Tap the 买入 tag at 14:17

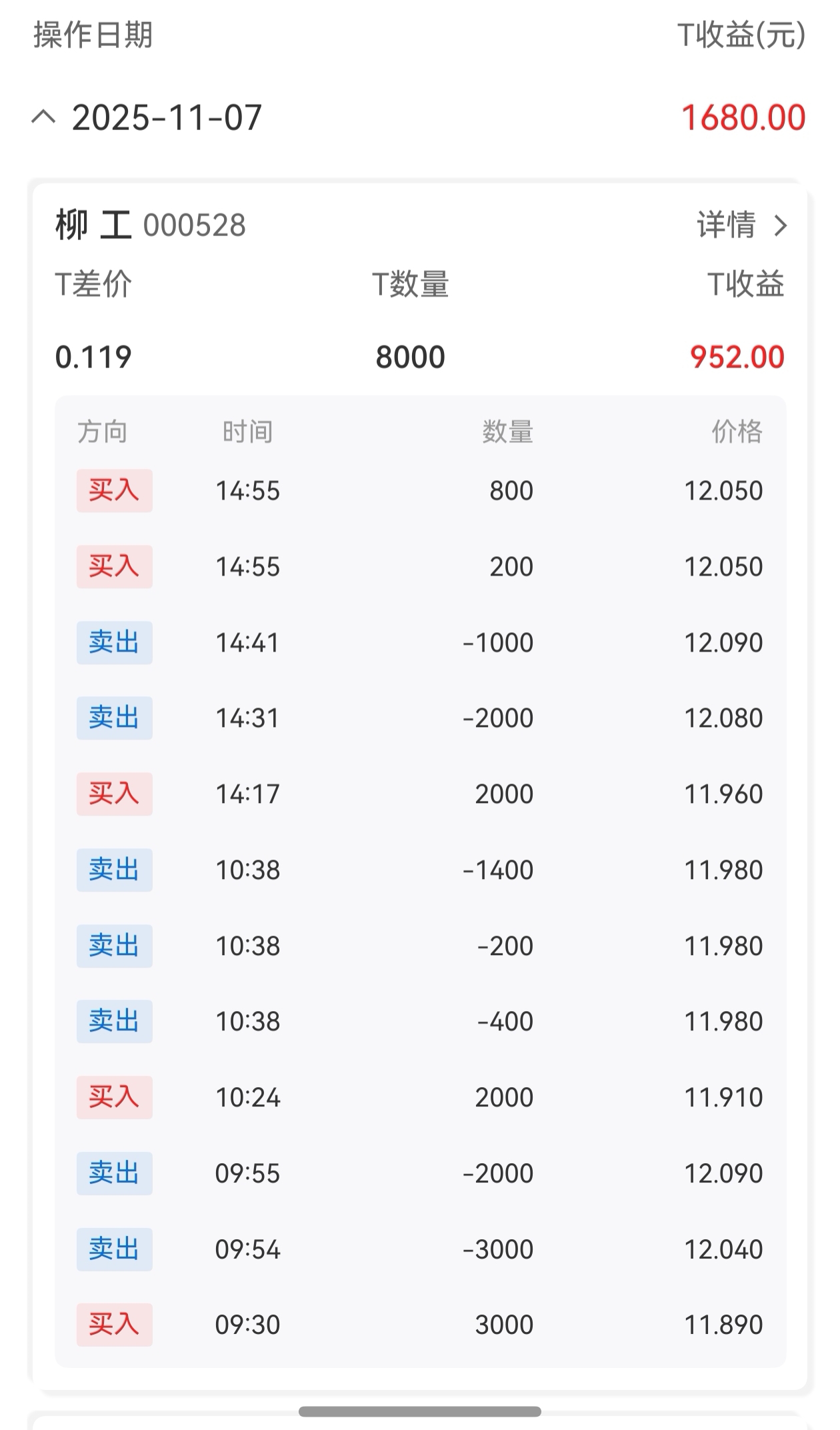[115, 794]
